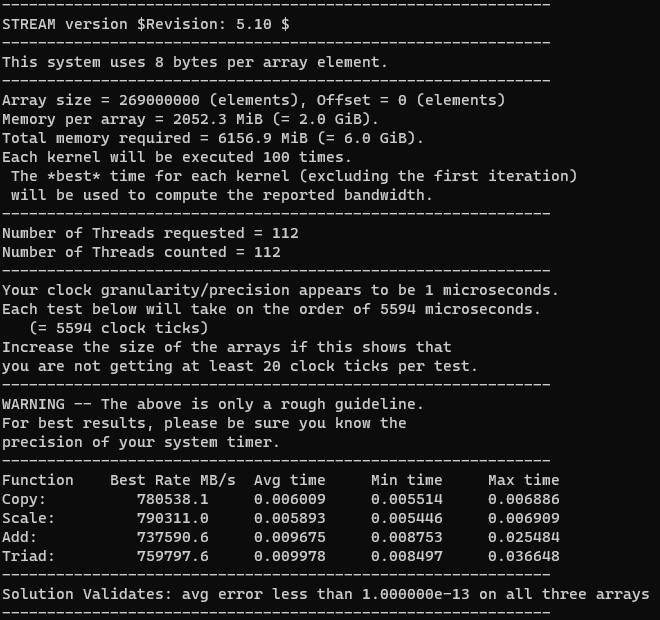Click the "WARNING" text line
This screenshot has width=660, height=620.
pos(213,405)
